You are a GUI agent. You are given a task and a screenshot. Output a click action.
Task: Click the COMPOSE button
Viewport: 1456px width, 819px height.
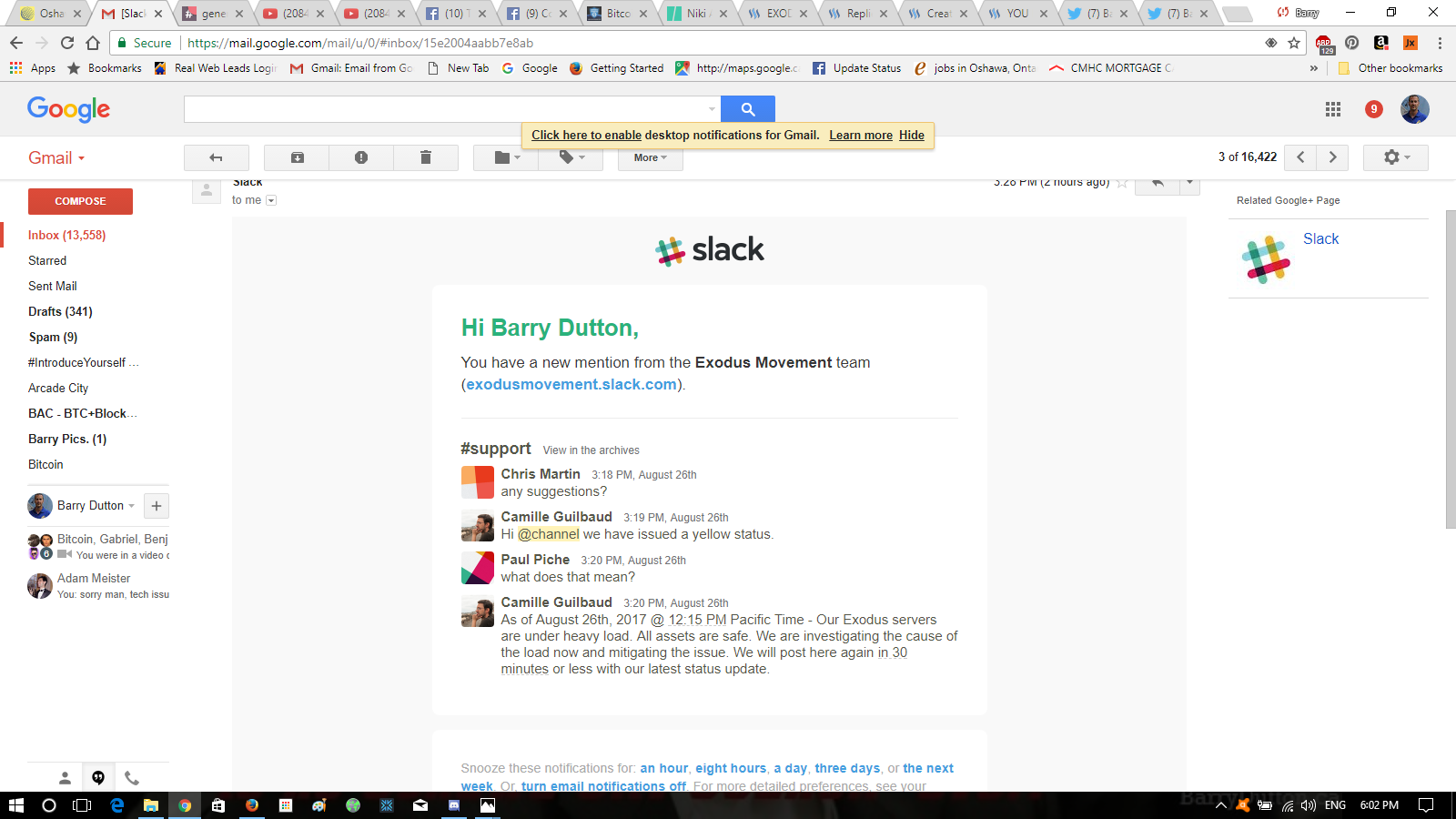80,201
